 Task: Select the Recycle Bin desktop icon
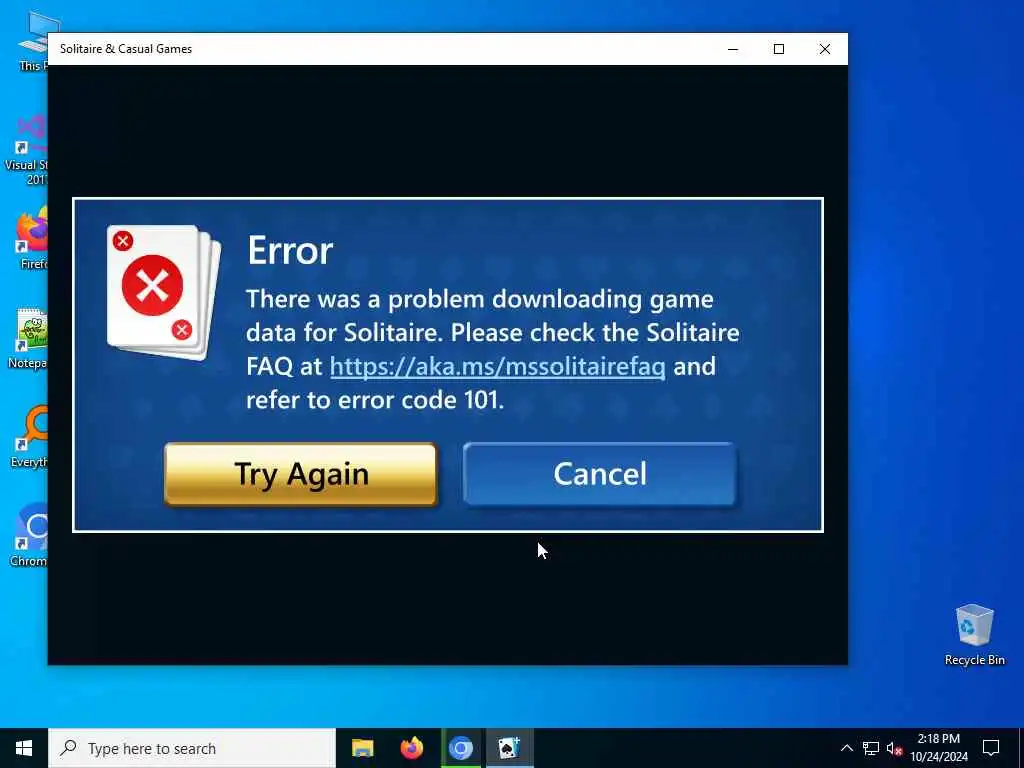pyautogui.click(x=974, y=634)
